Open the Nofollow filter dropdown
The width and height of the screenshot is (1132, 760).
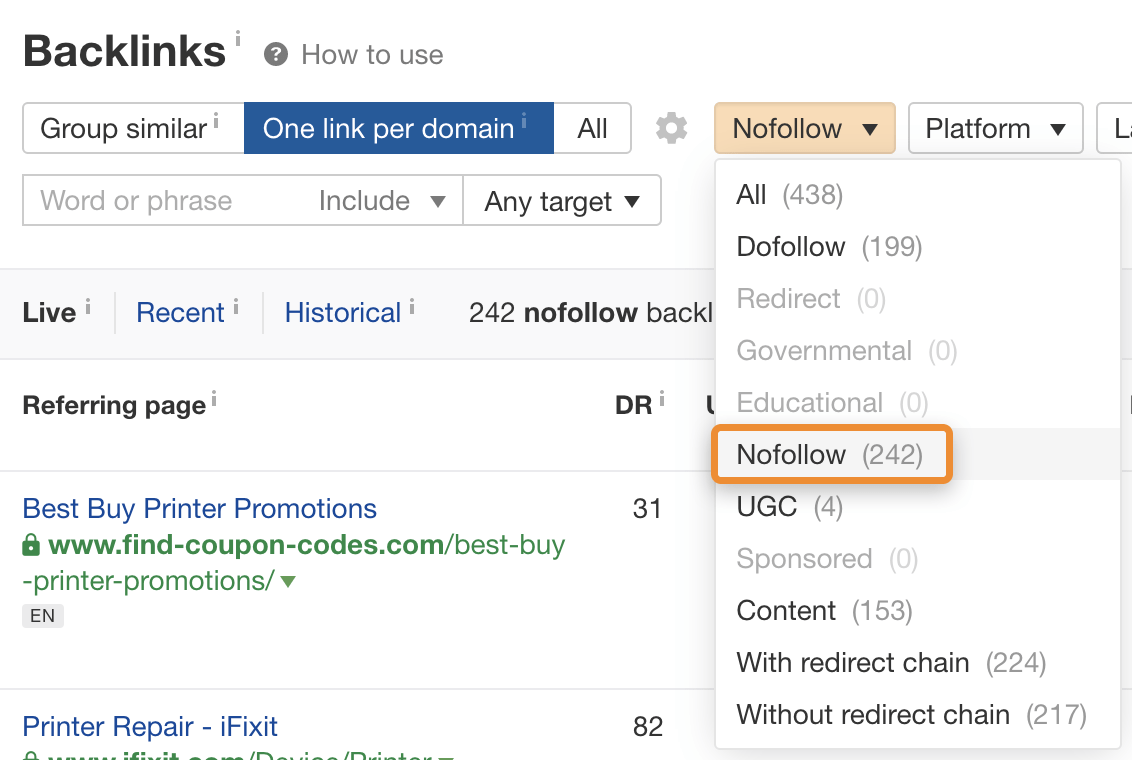(804, 129)
